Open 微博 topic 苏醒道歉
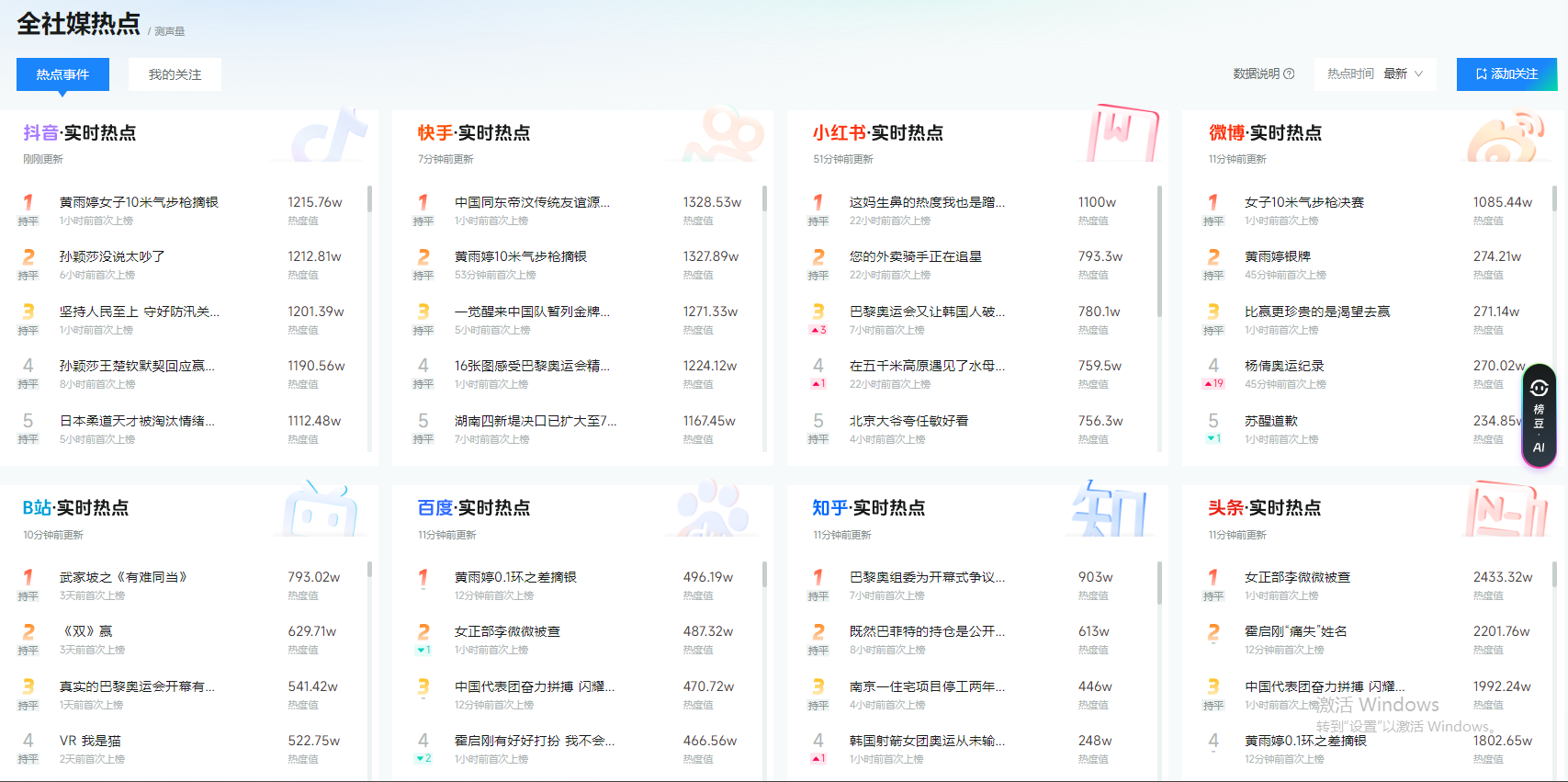The height and width of the screenshot is (782, 1568). (1271, 421)
